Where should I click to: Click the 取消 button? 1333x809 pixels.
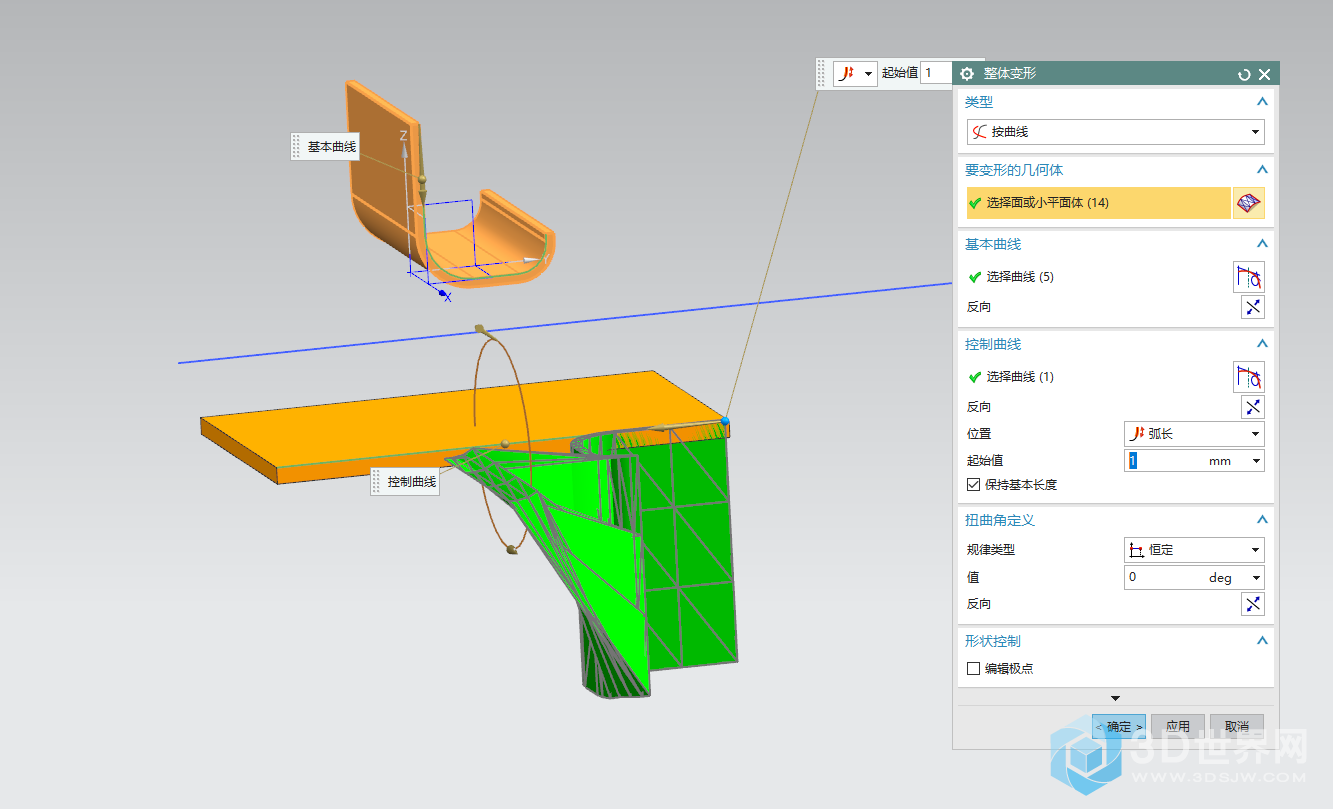pyautogui.click(x=1237, y=727)
